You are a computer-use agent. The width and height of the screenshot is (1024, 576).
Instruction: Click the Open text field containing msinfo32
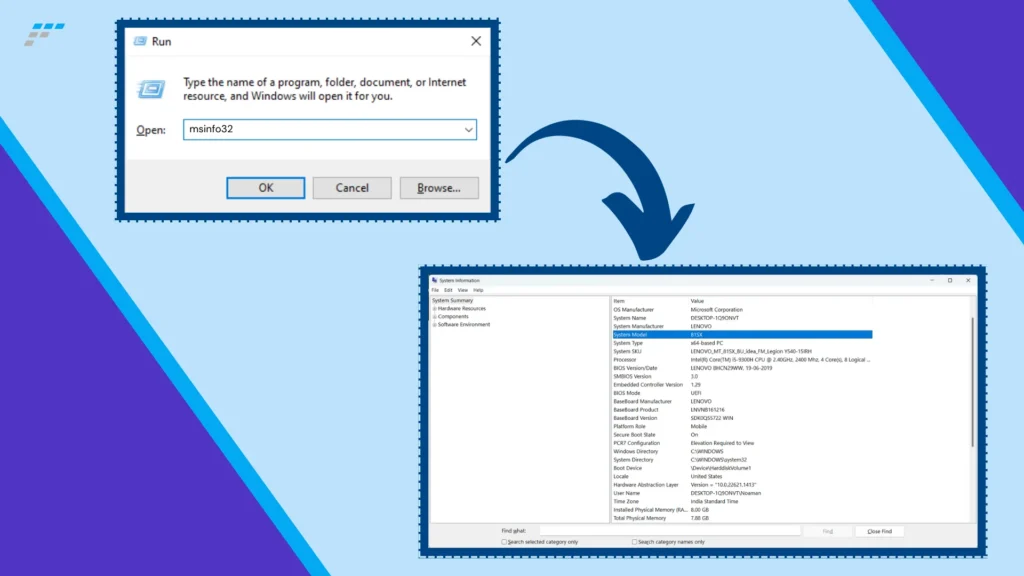[330, 129]
